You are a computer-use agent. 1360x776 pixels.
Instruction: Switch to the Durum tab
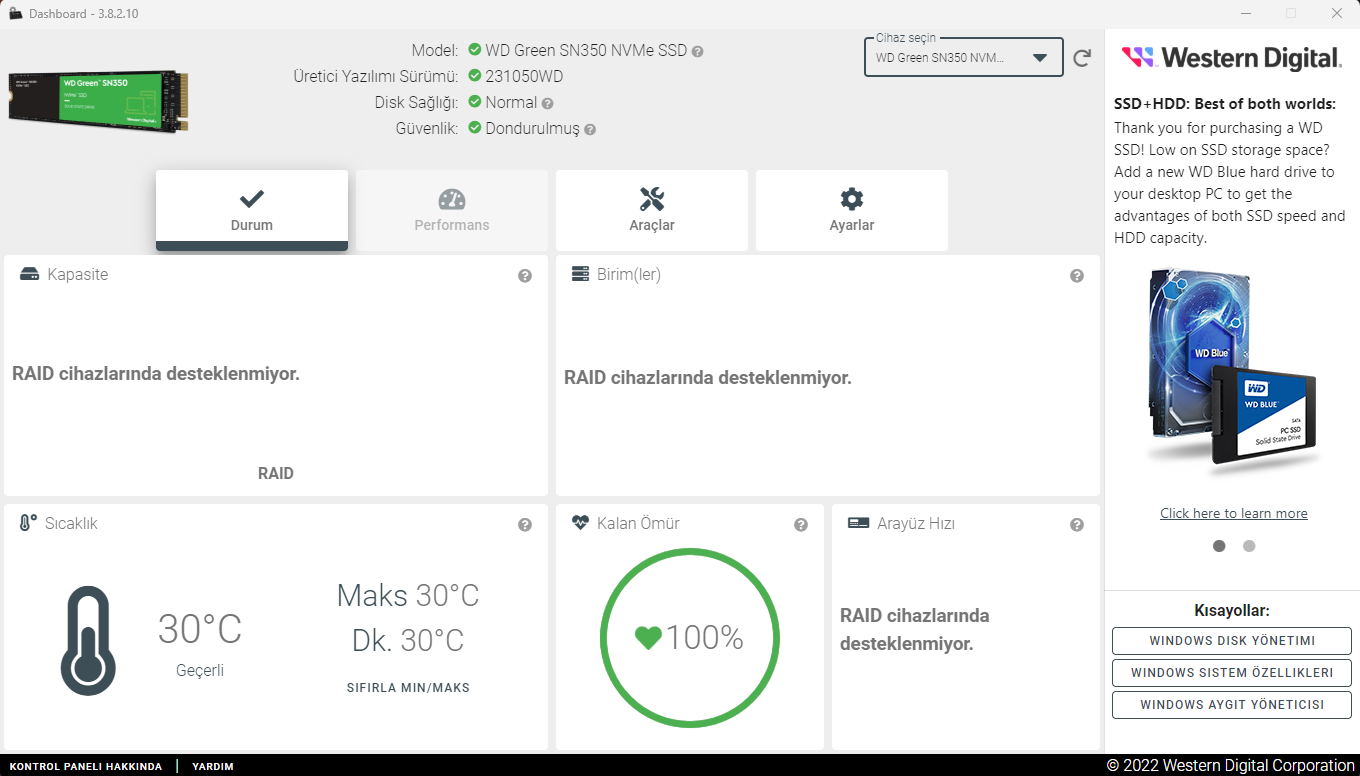pos(252,210)
